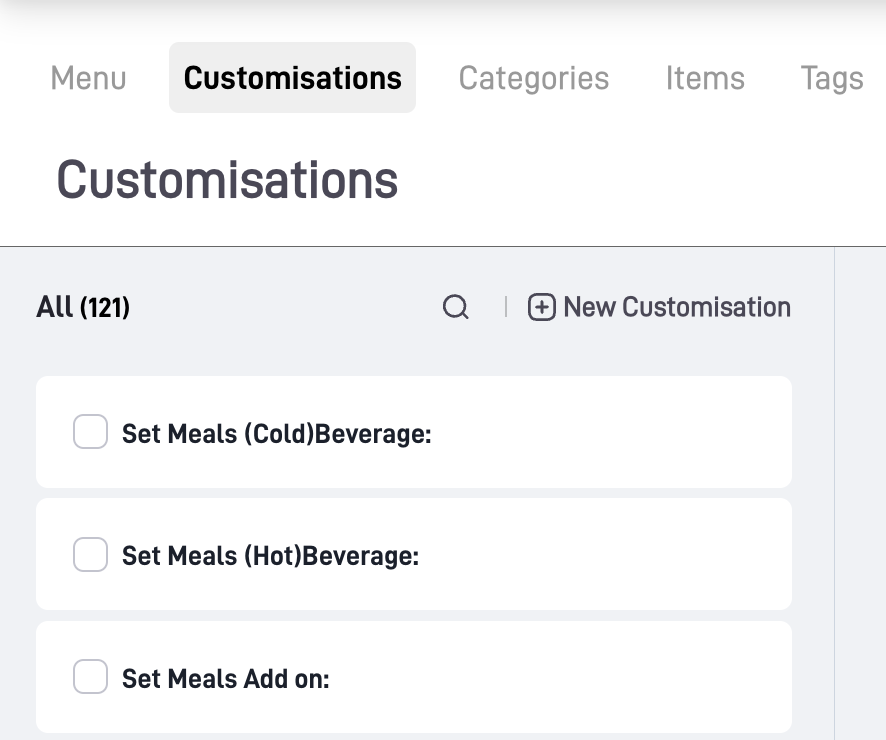Open the Set Meals (Cold)Beverage customisation name
The height and width of the screenshot is (740, 886).
click(276, 434)
